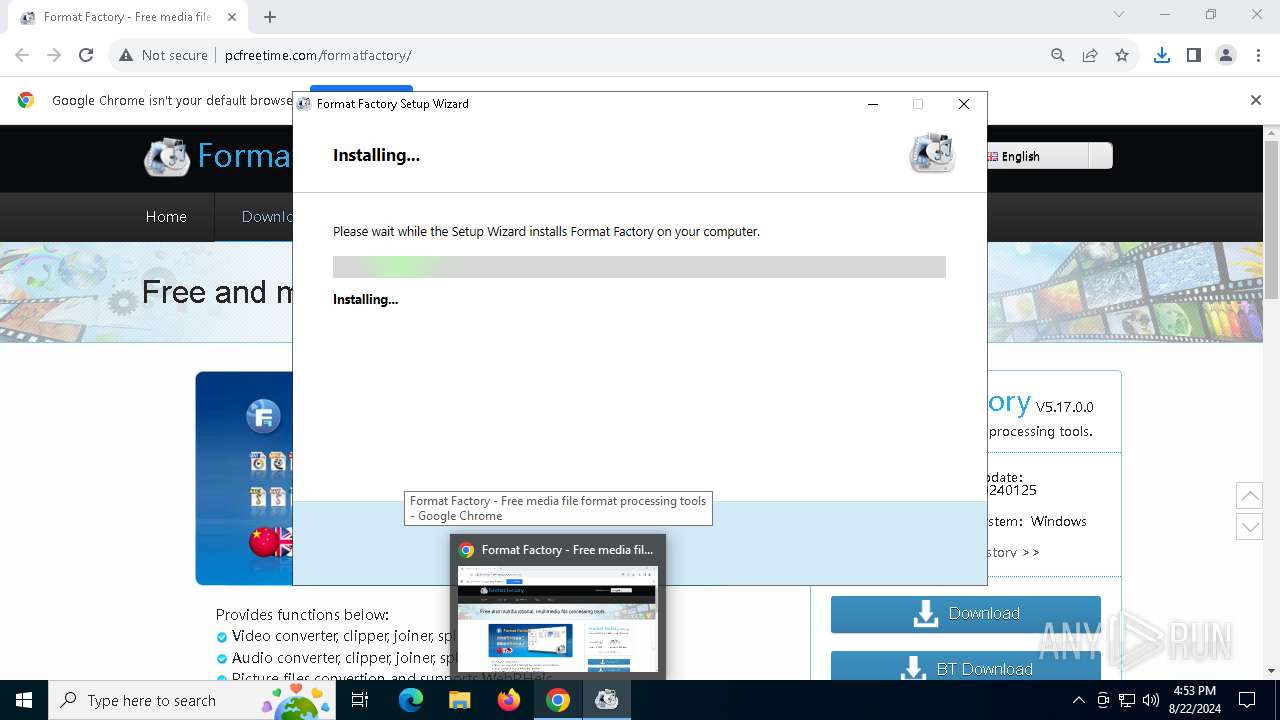Launch Firefox from the taskbar
The image size is (1280, 720).
[x=509, y=700]
